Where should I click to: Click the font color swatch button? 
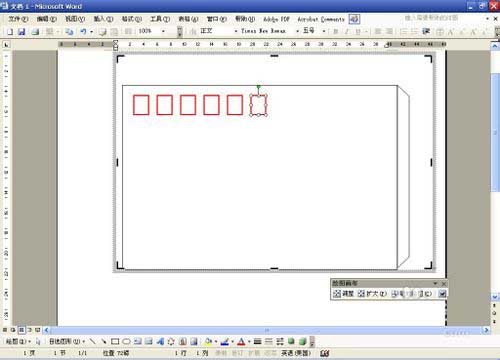click(x=241, y=341)
